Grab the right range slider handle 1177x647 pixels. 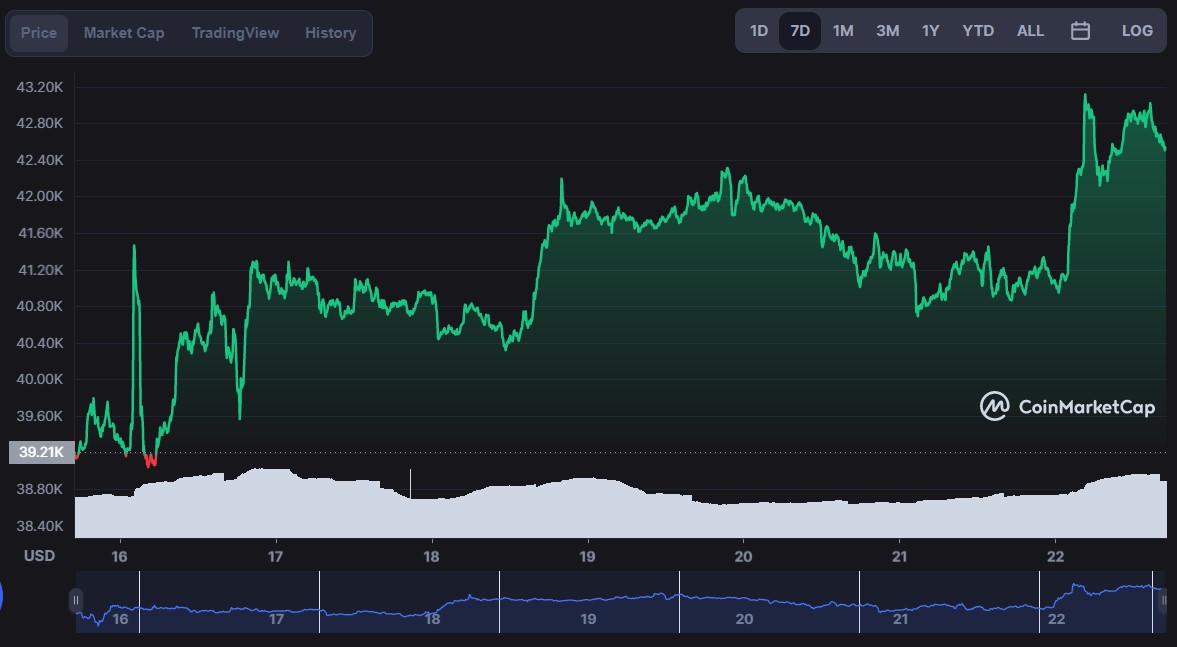[x=1164, y=600]
